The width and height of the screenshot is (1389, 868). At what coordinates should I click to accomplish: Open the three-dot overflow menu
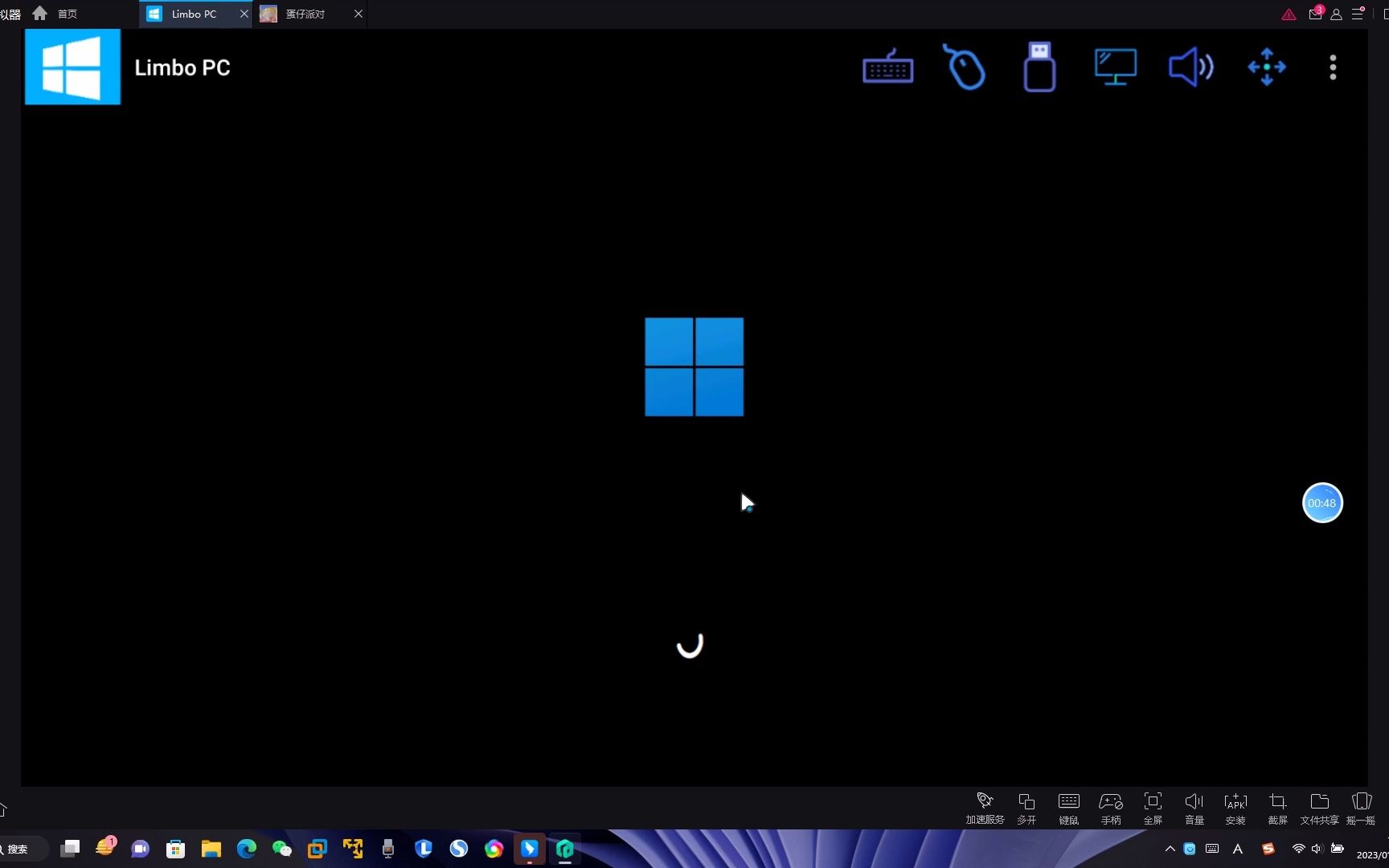pyautogui.click(x=1333, y=68)
